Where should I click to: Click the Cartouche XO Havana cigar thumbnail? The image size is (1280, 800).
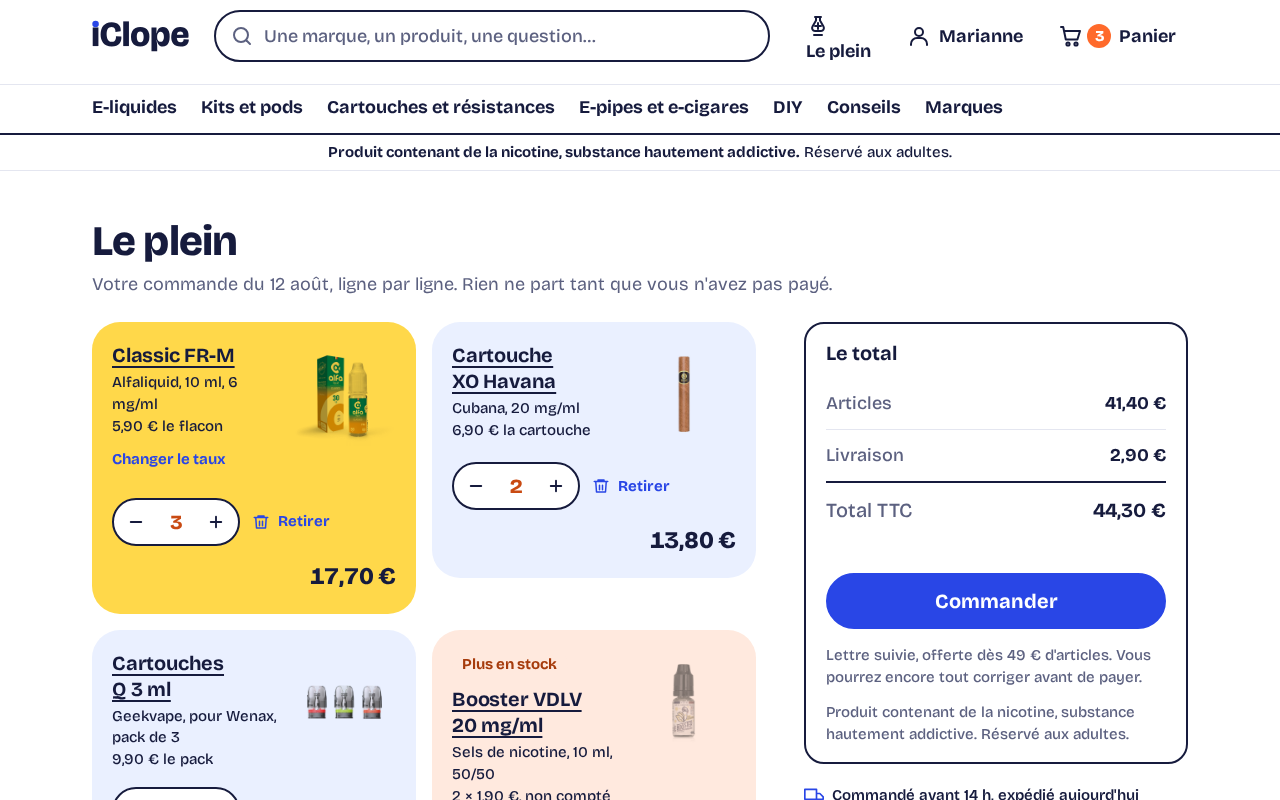tap(684, 394)
